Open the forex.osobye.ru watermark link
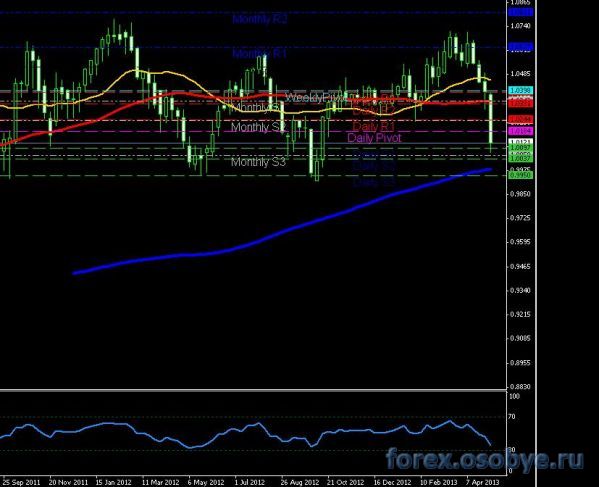This screenshot has height=487, width=599. (484, 459)
